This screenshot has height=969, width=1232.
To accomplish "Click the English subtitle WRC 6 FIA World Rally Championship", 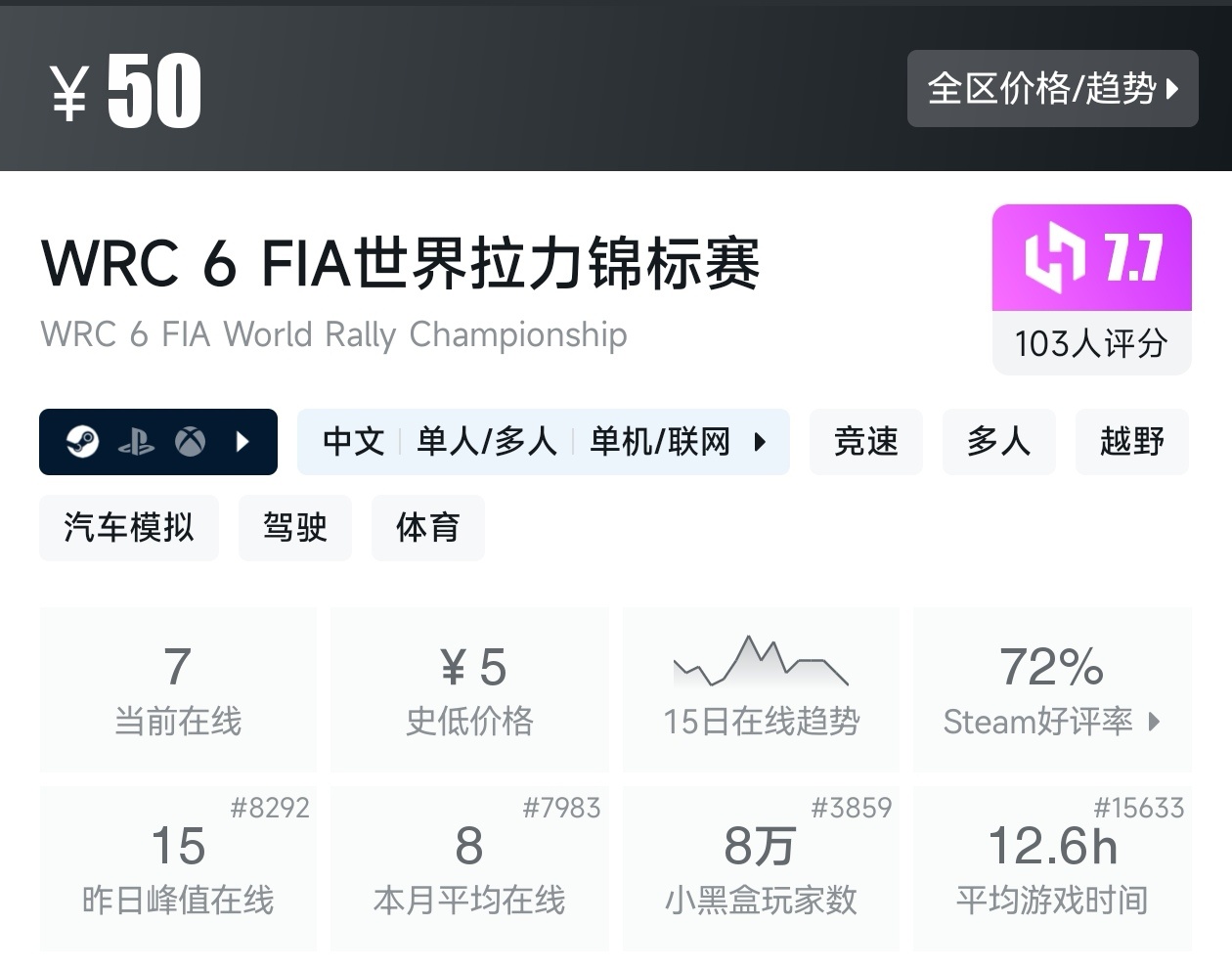I will [334, 334].
